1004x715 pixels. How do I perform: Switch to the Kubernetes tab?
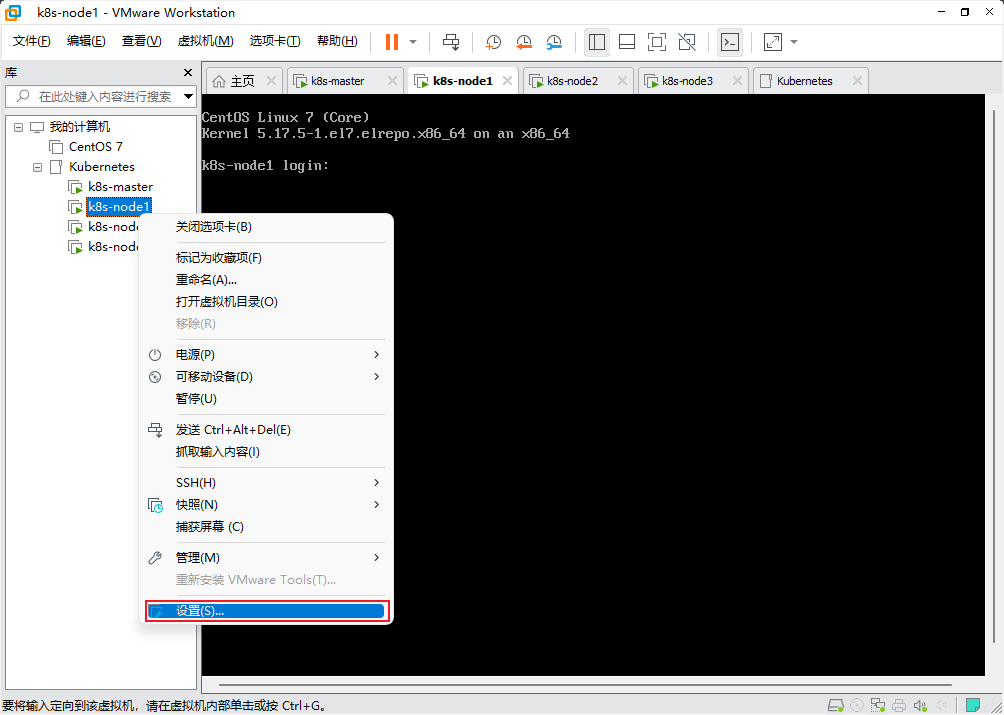804,81
